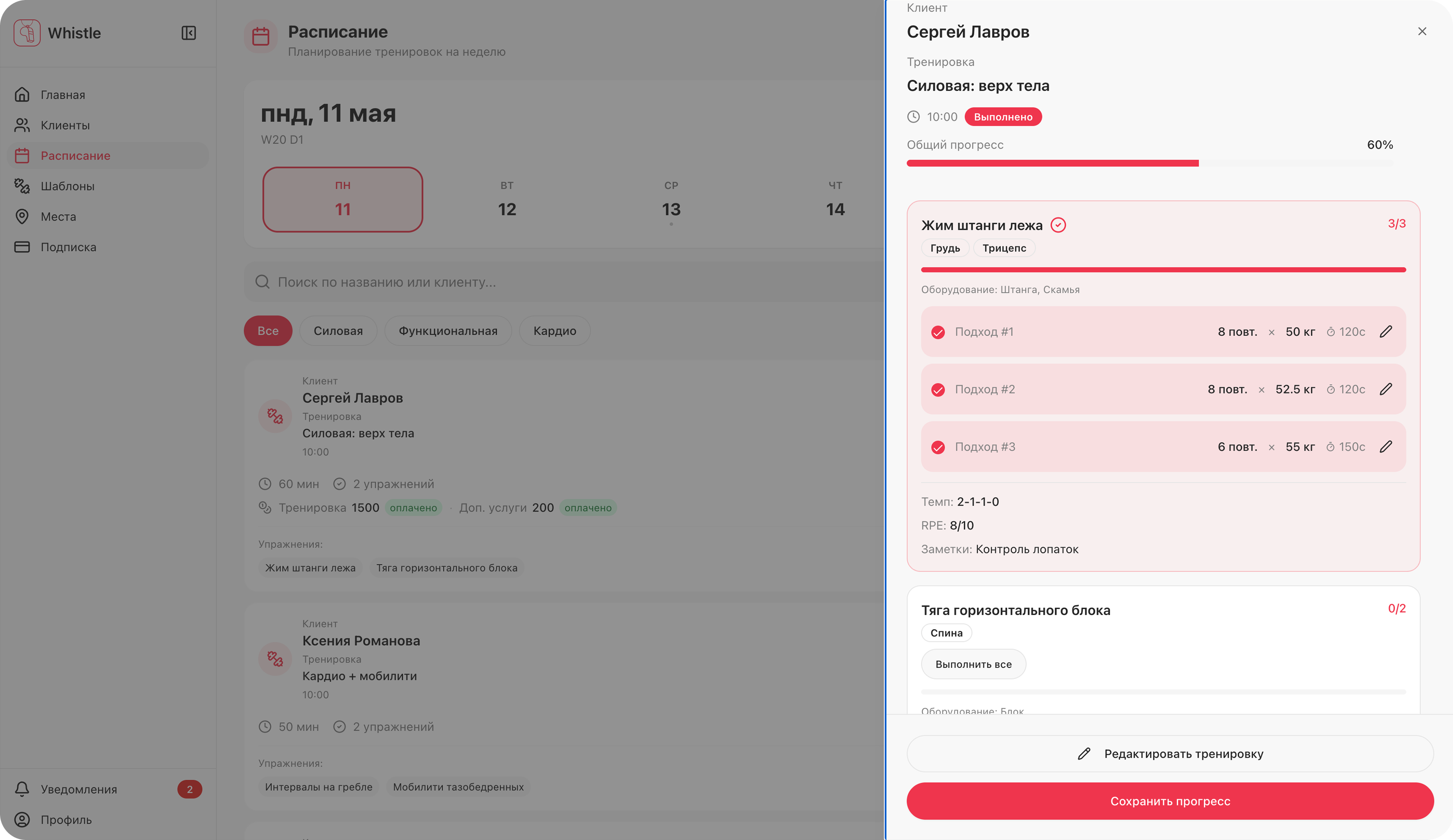This screenshot has height=840, width=1453.
Task: Navigate to Места
Action: click(x=108, y=217)
